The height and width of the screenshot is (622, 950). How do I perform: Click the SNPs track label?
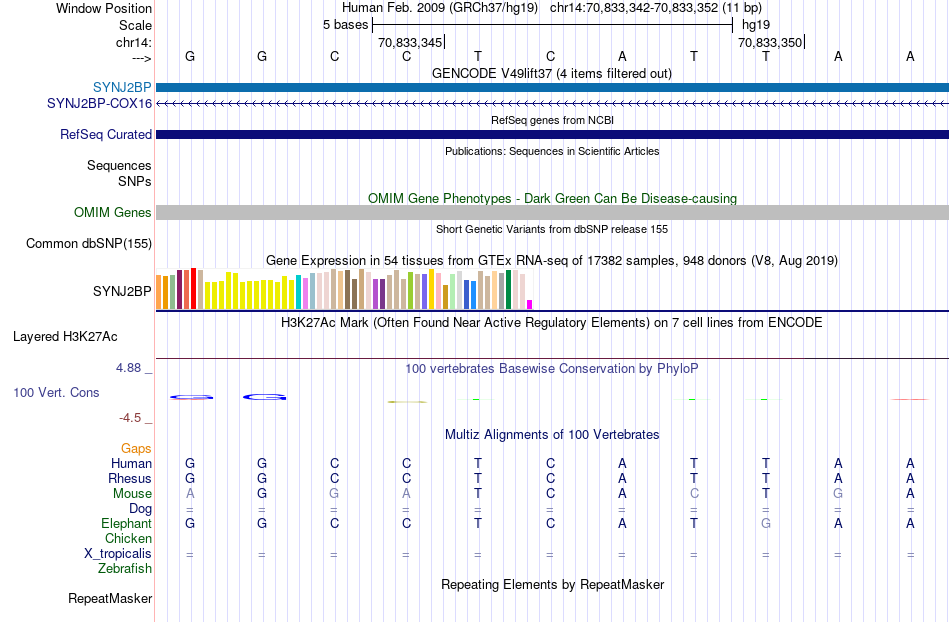point(135,181)
